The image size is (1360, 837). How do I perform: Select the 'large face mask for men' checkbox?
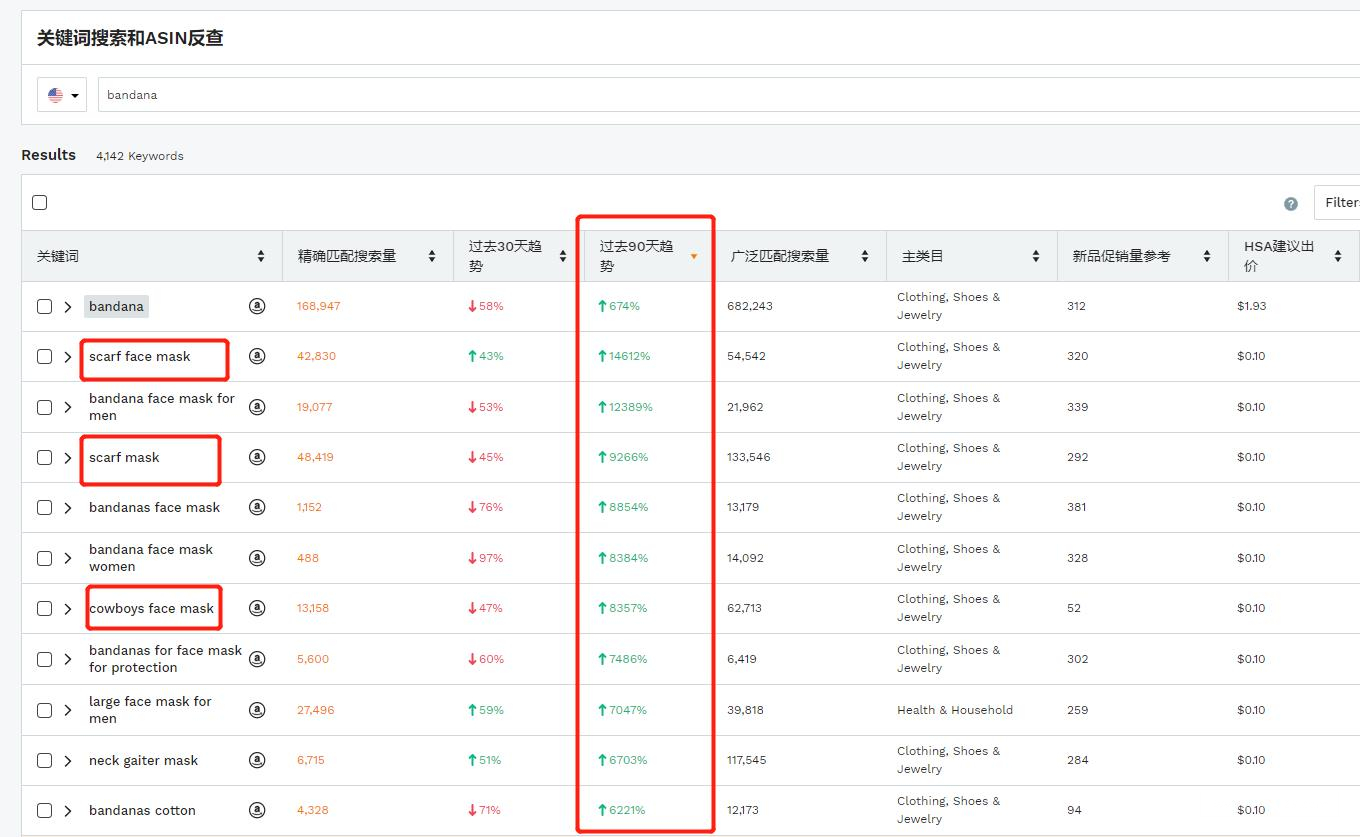click(44, 710)
